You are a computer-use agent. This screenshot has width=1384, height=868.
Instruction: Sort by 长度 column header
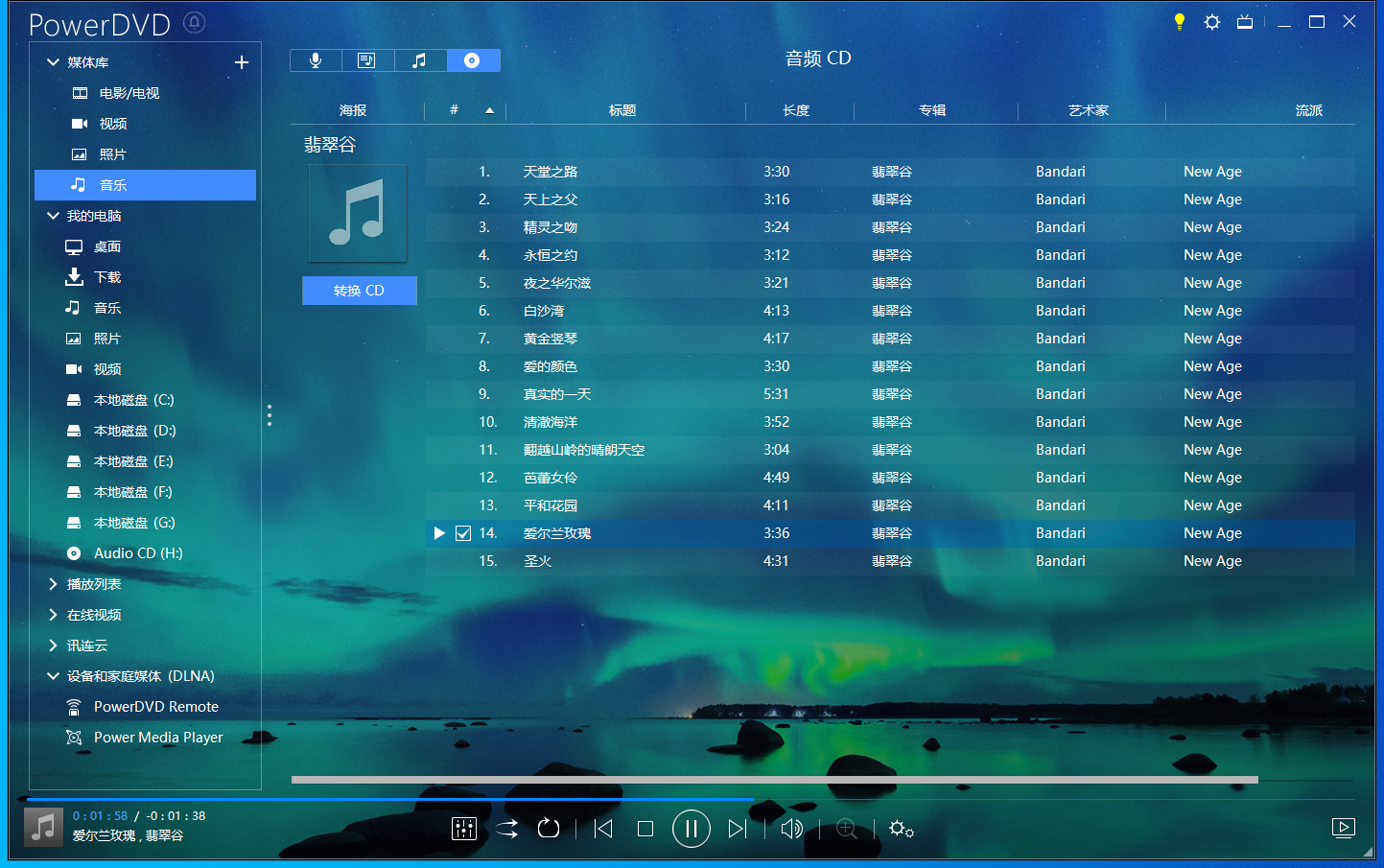click(x=796, y=110)
